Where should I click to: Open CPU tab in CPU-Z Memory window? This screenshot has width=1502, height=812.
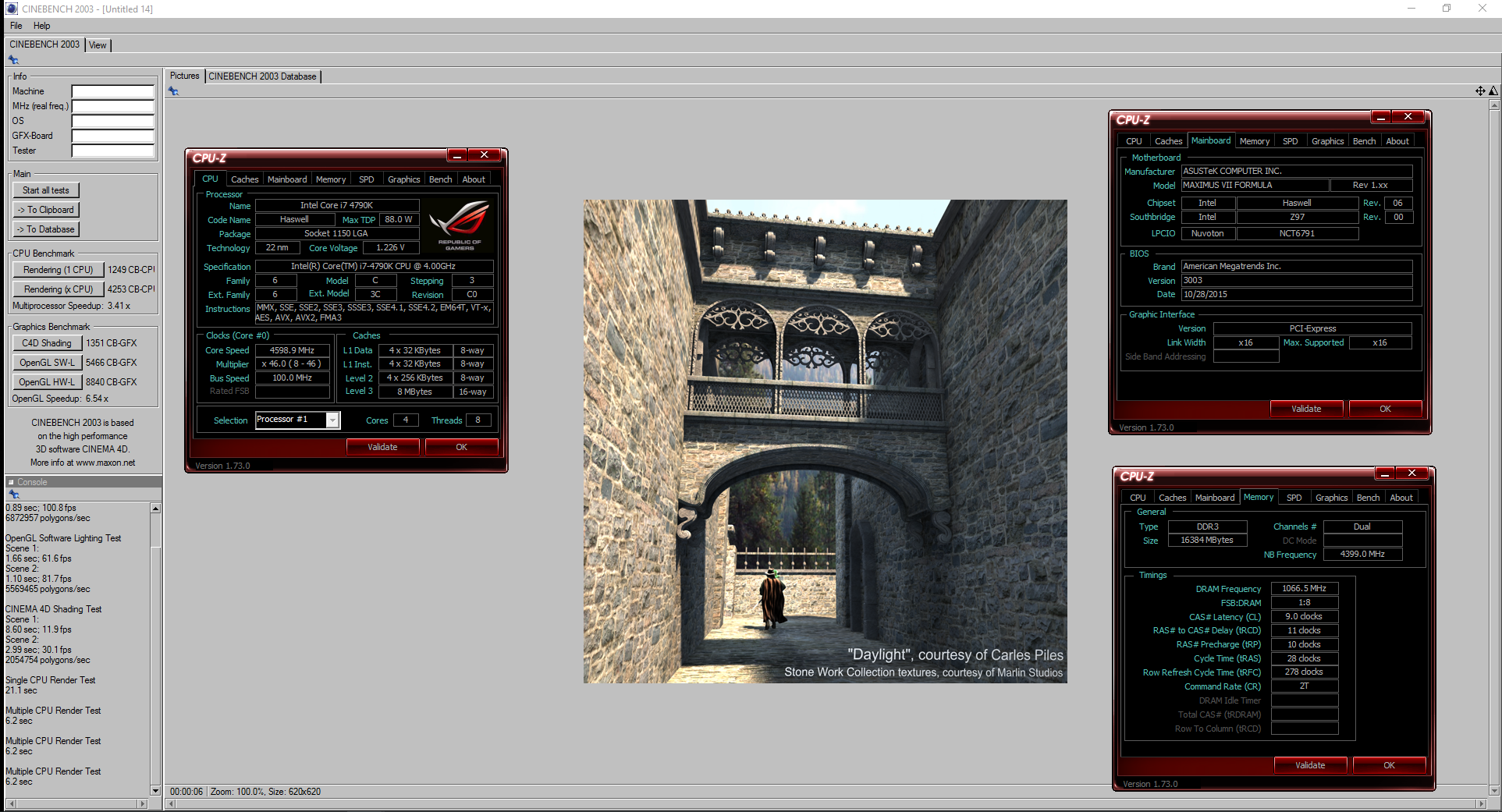coord(1138,498)
